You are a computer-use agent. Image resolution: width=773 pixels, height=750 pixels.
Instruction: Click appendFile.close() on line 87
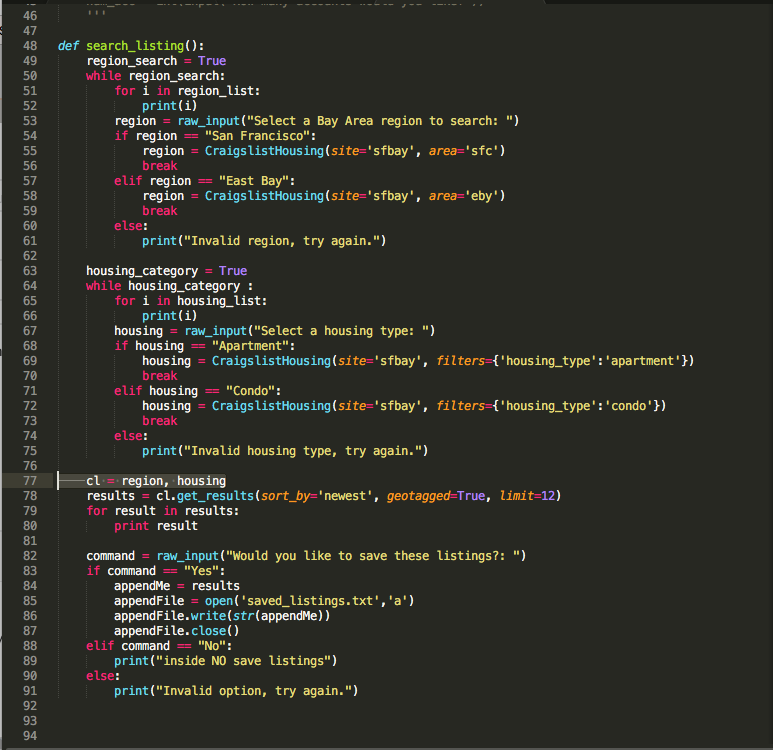[176, 631]
